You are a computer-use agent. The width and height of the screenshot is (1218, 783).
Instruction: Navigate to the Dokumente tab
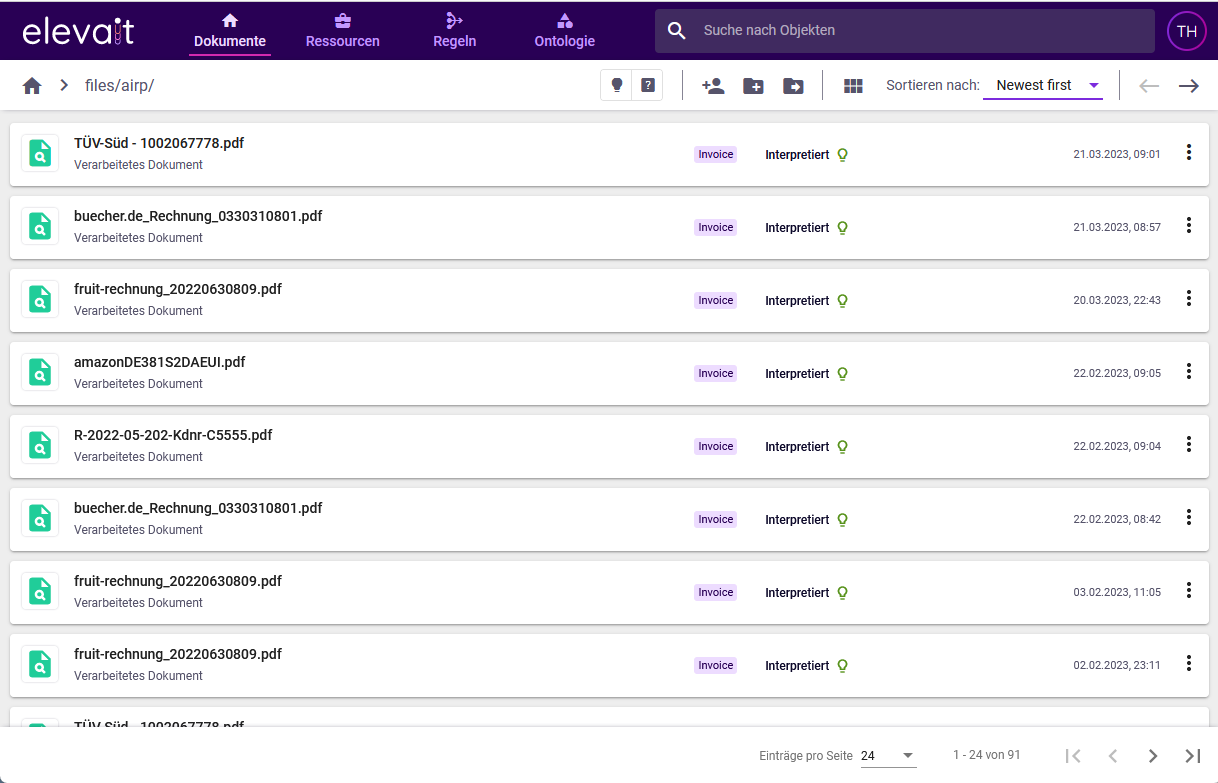229,31
